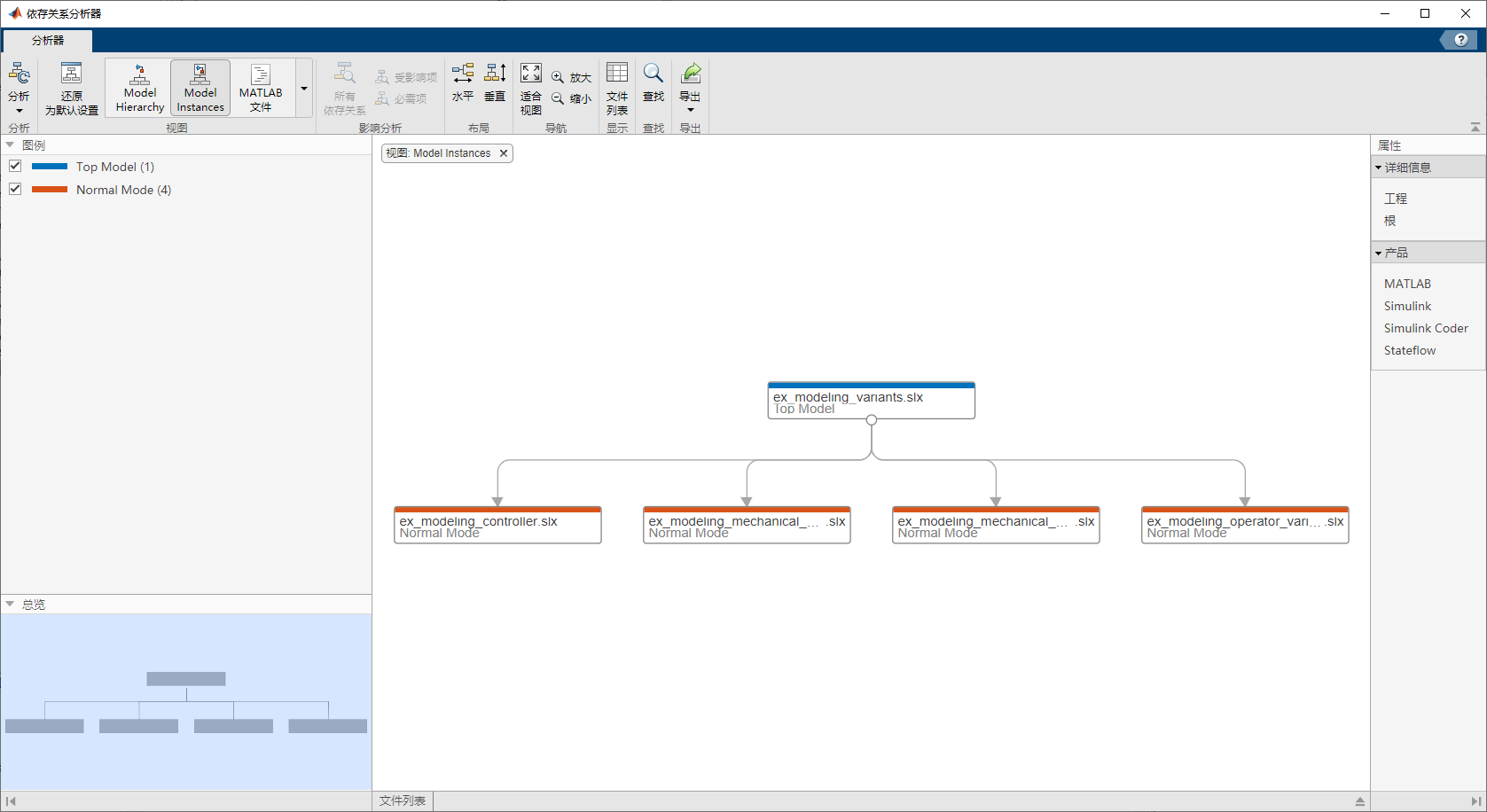
Task: Click the blue Top Model color swatch
Action: (49, 166)
